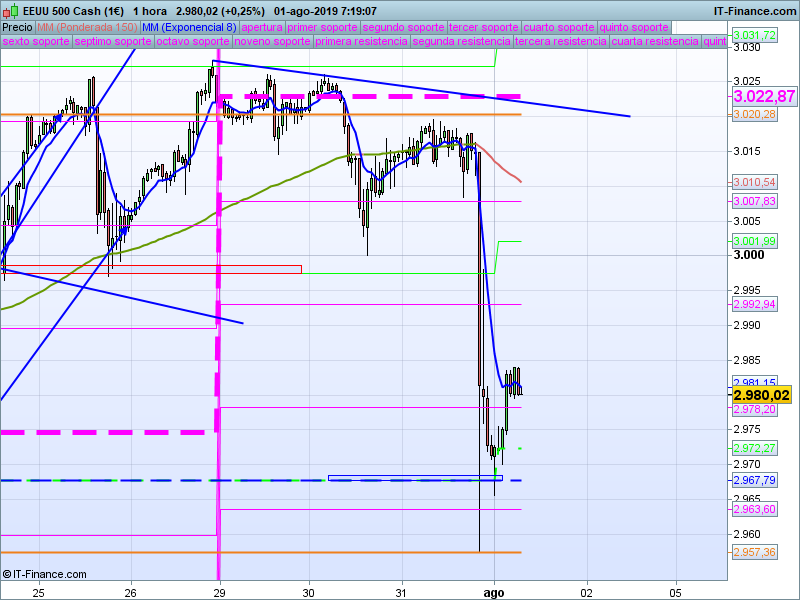
Task: Open the primer soporte label
Action: tap(322, 28)
